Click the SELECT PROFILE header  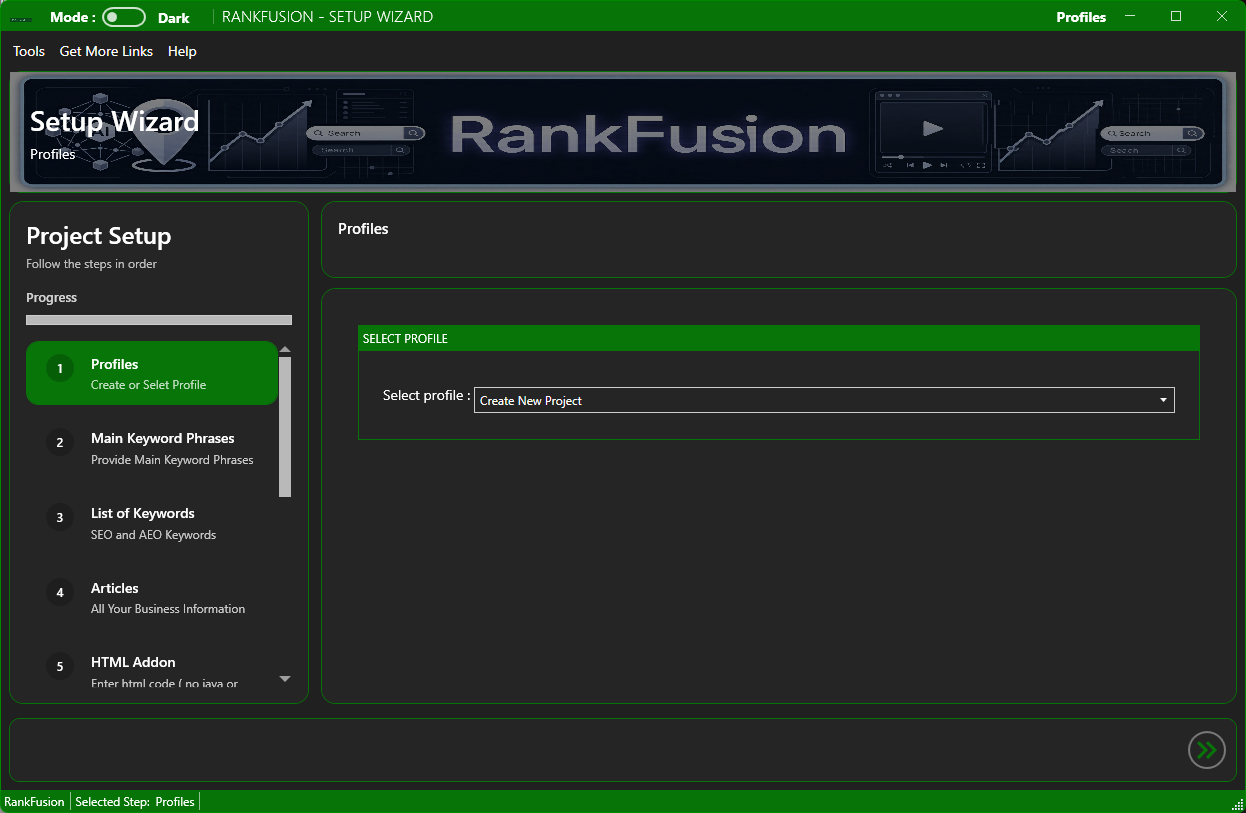pos(779,338)
